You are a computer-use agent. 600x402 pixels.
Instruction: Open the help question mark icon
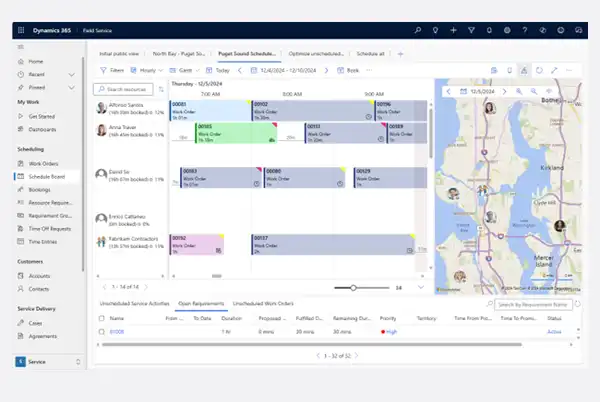(524, 30)
